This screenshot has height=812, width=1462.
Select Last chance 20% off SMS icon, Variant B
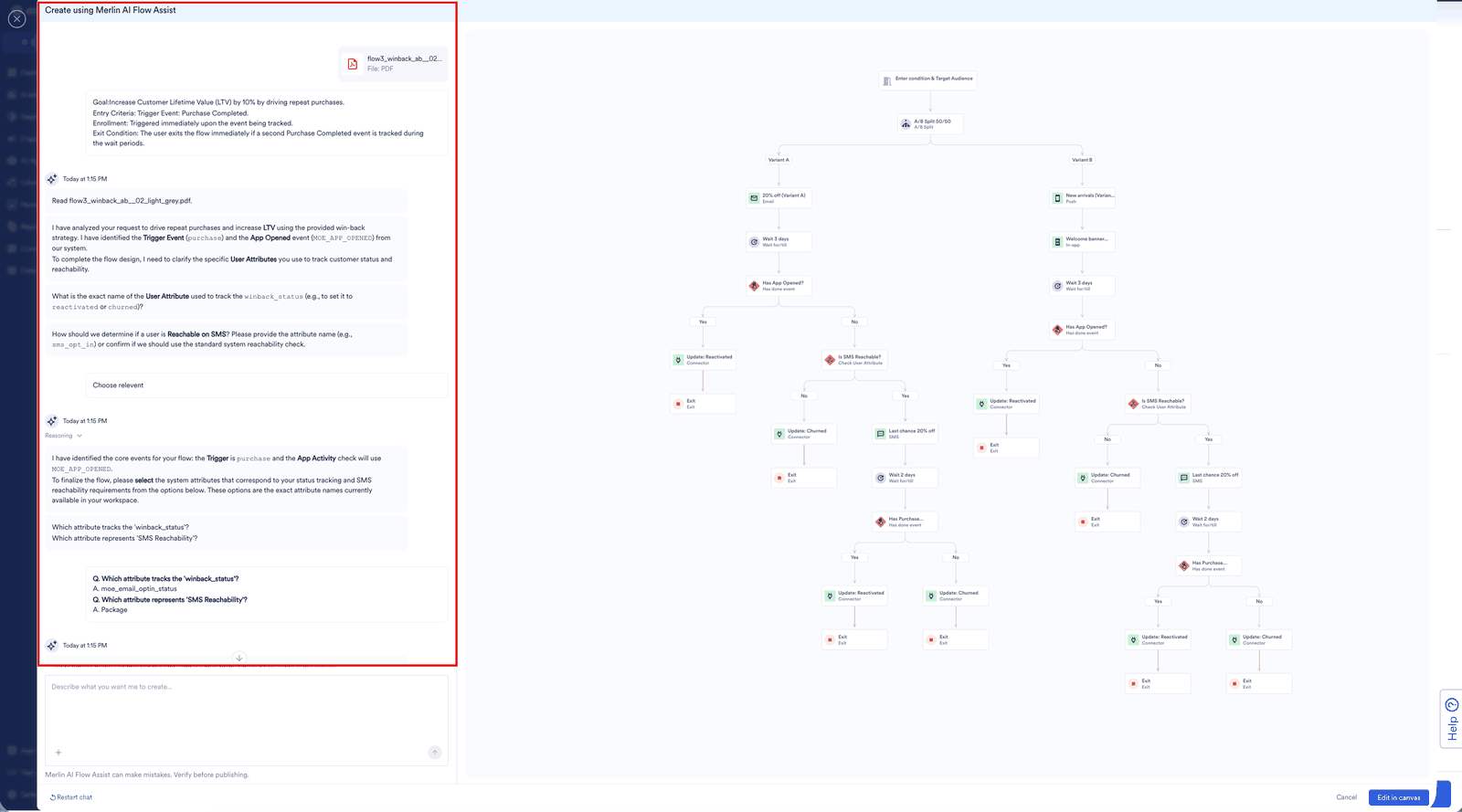pyautogui.click(x=1183, y=478)
